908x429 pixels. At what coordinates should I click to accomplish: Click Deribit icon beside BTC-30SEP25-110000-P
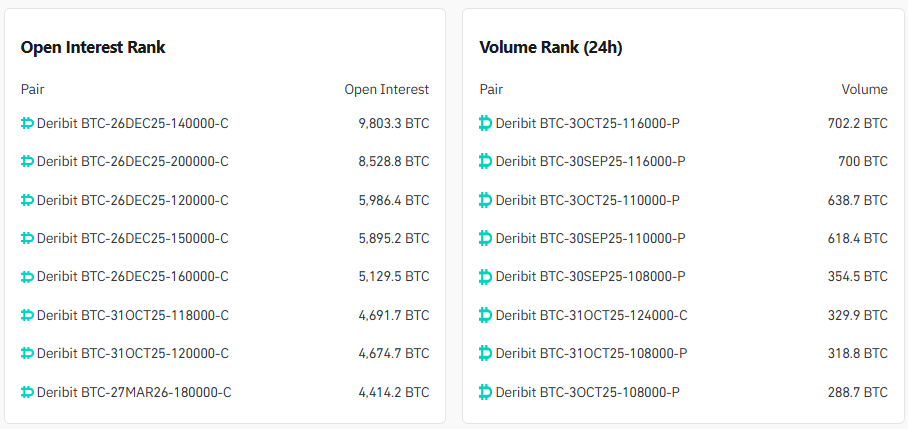pyautogui.click(x=486, y=239)
